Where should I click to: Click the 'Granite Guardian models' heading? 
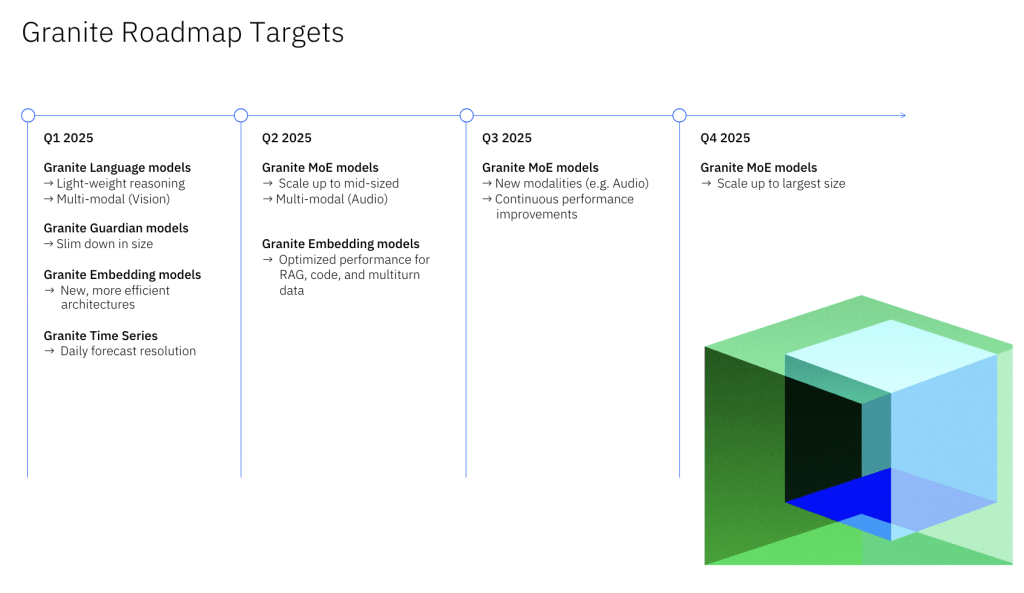coord(116,228)
